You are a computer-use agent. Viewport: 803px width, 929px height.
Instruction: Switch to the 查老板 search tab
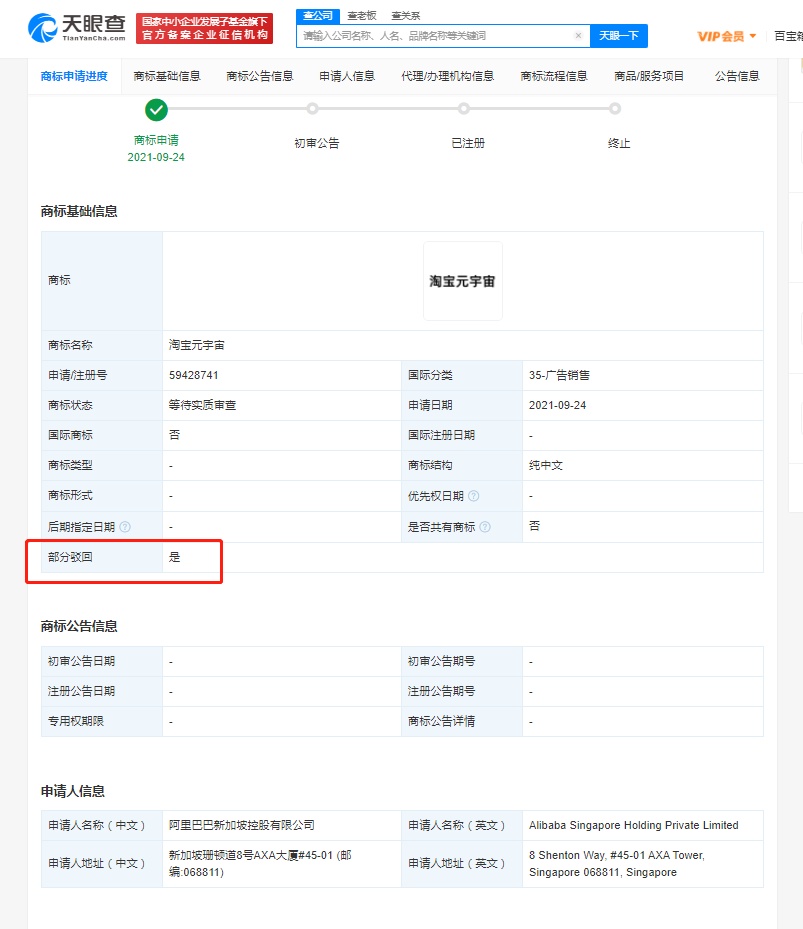[x=362, y=15]
